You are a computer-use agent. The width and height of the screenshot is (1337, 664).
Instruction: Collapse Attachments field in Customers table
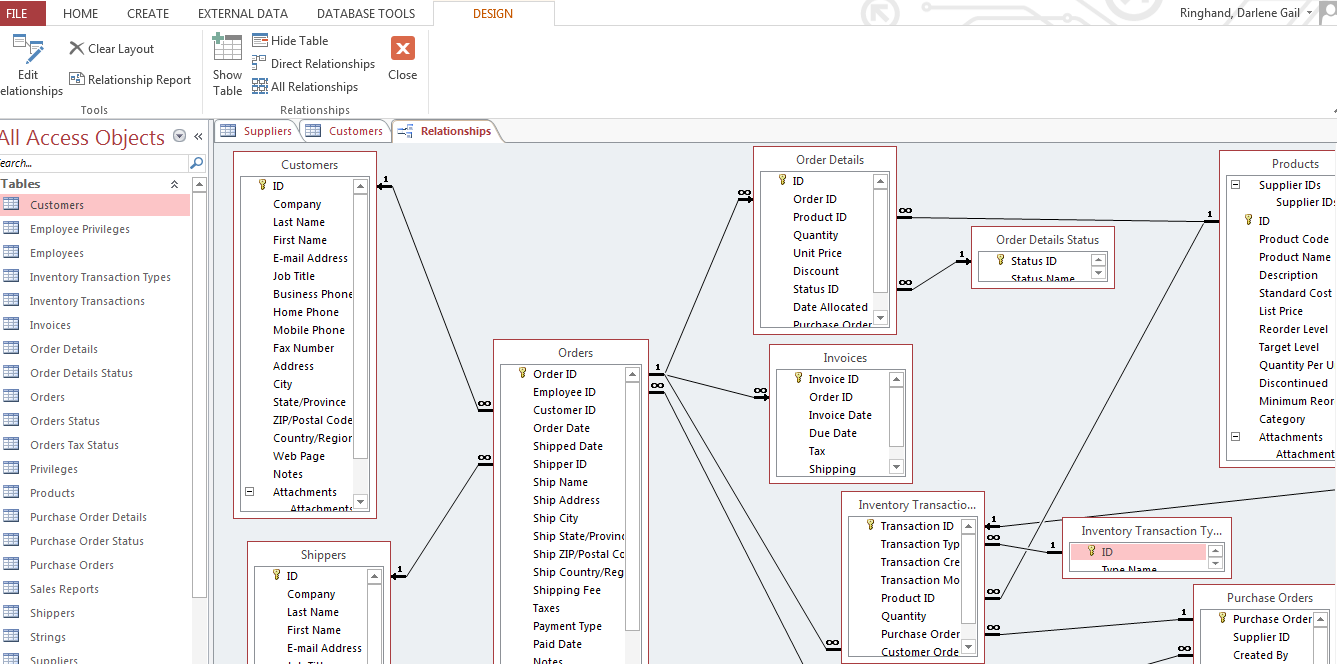pos(250,492)
